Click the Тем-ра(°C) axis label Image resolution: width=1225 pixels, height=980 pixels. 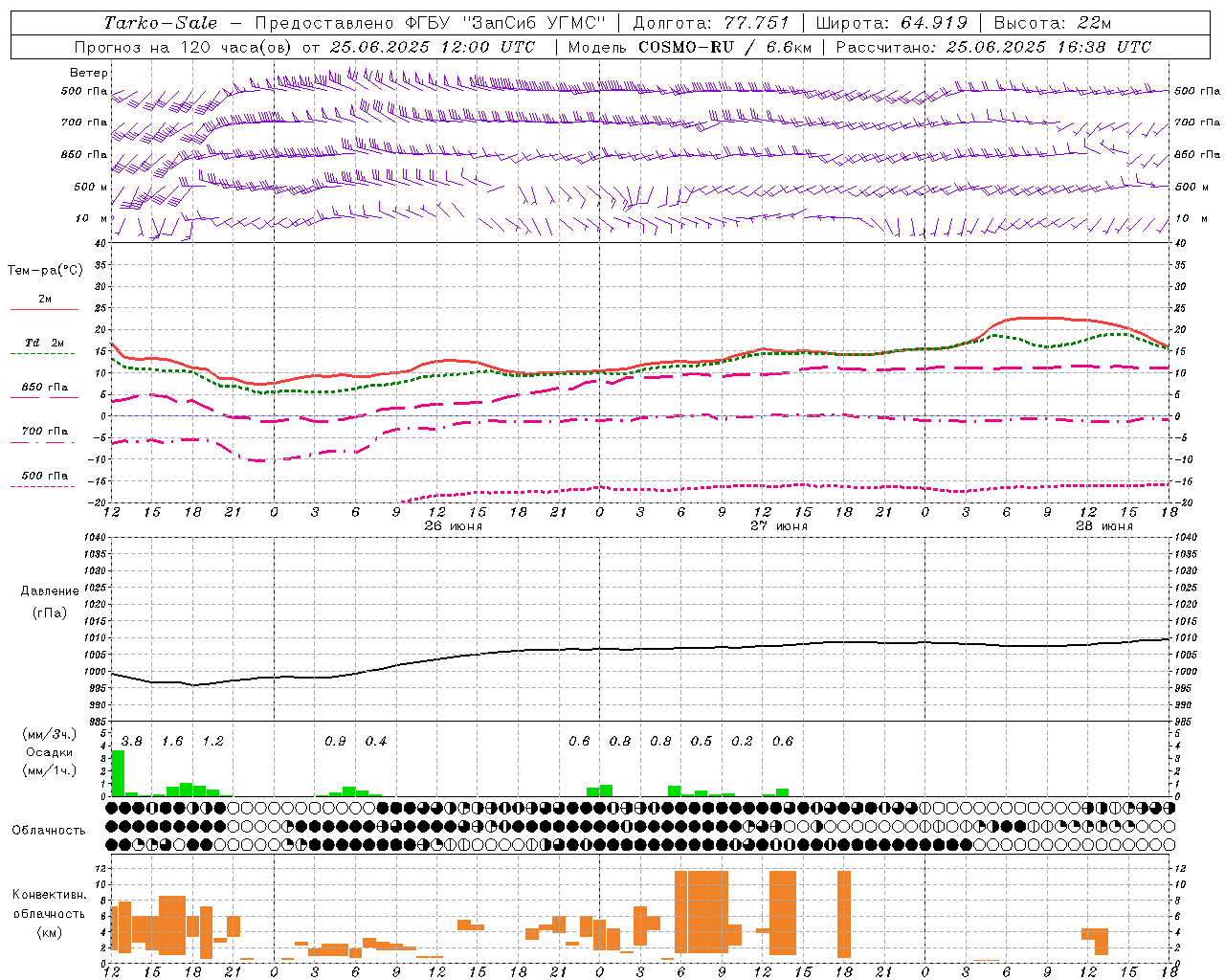(x=45, y=271)
